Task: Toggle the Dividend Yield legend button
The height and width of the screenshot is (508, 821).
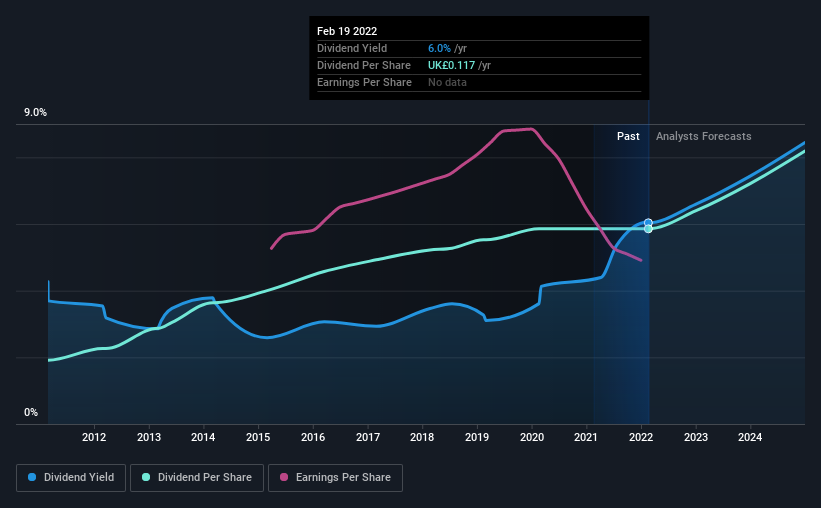Action: (x=71, y=478)
